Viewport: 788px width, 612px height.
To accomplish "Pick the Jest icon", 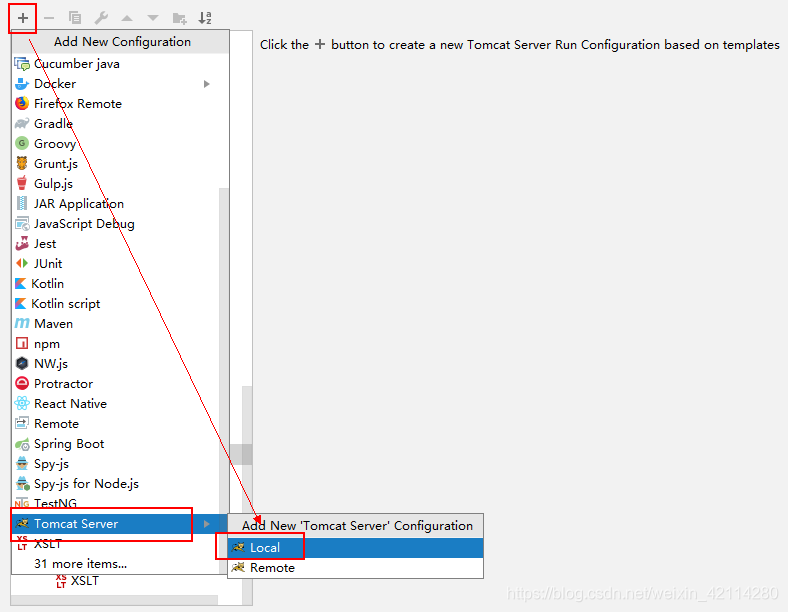I will (22, 244).
